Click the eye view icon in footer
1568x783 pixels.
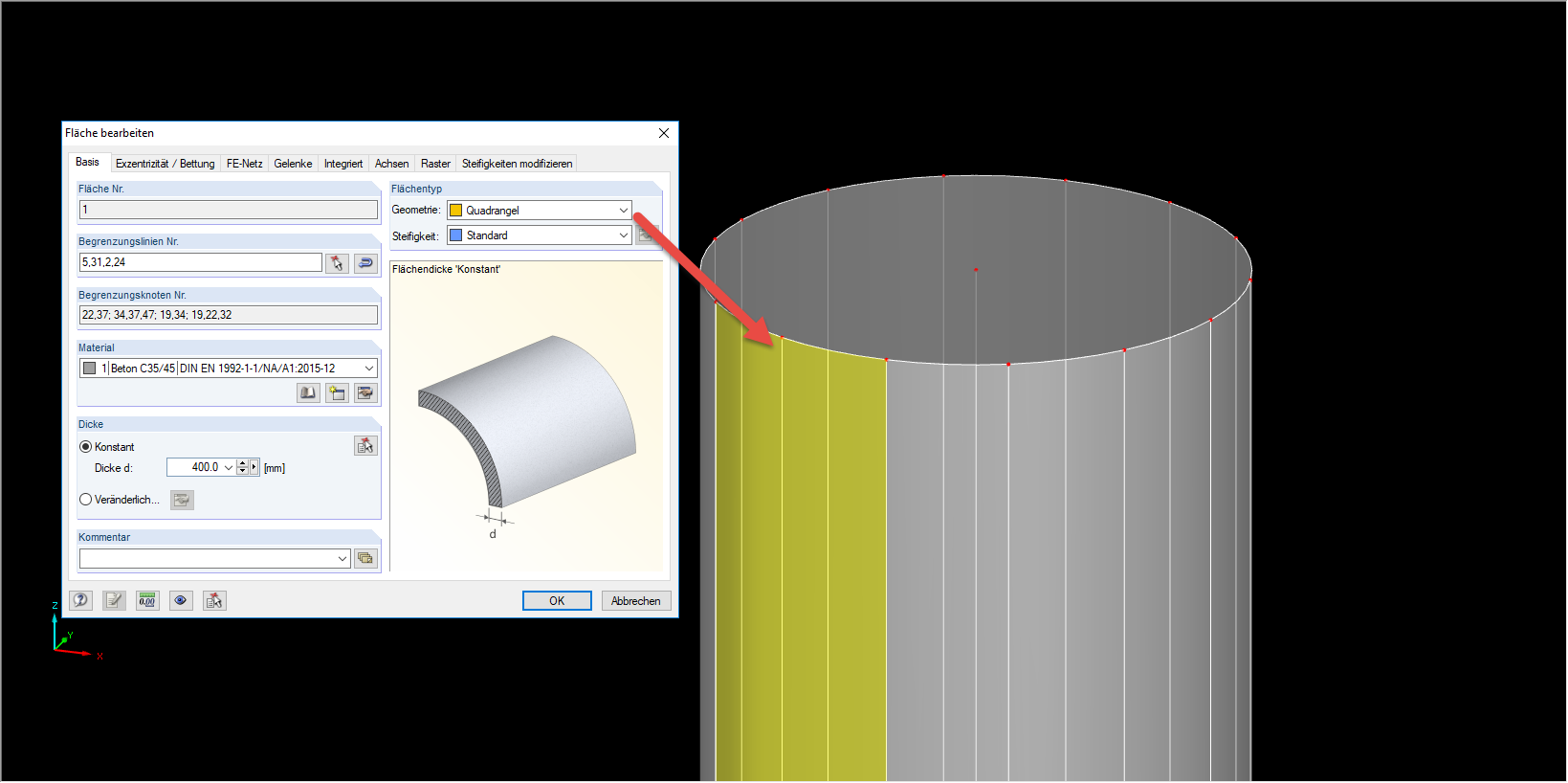point(181,600)
